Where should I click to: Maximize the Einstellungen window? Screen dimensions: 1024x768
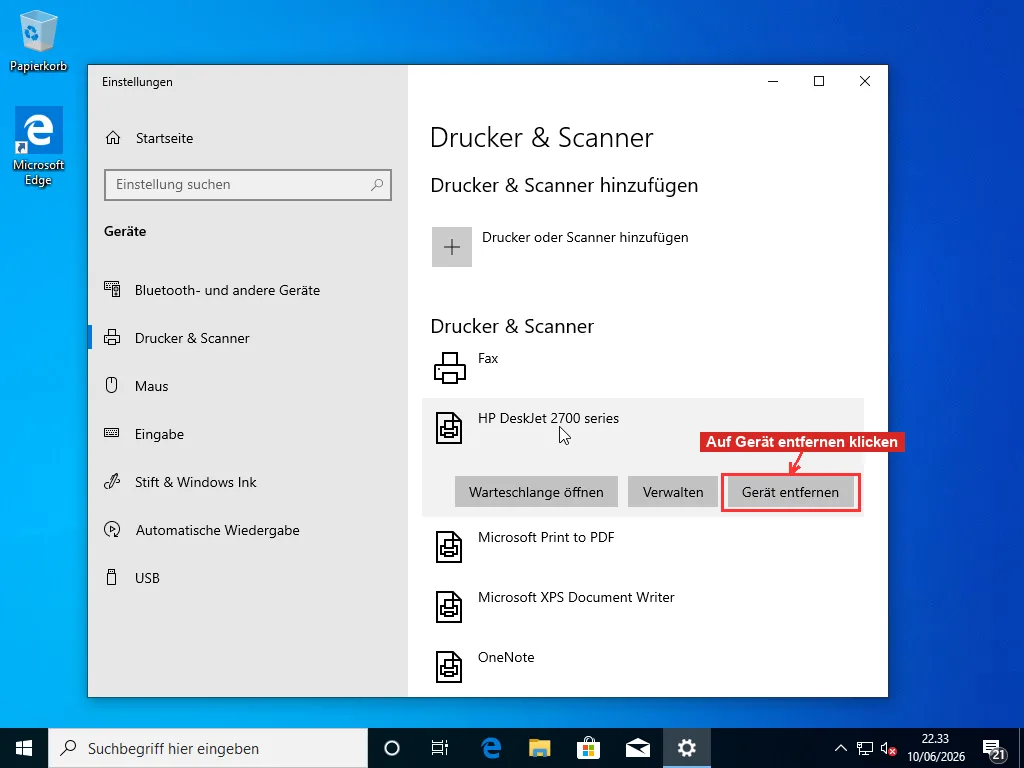819,81
